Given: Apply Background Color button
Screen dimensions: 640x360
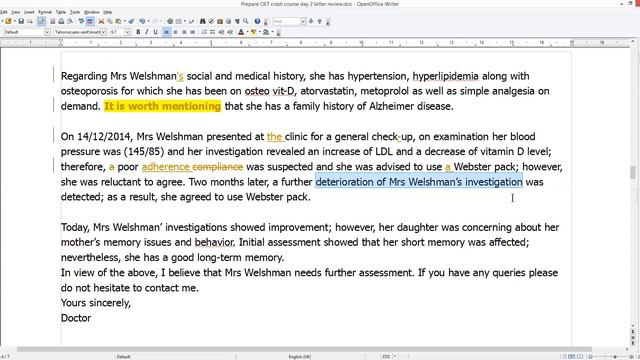Looking at the screenshot, I should [x=266, y=32].
